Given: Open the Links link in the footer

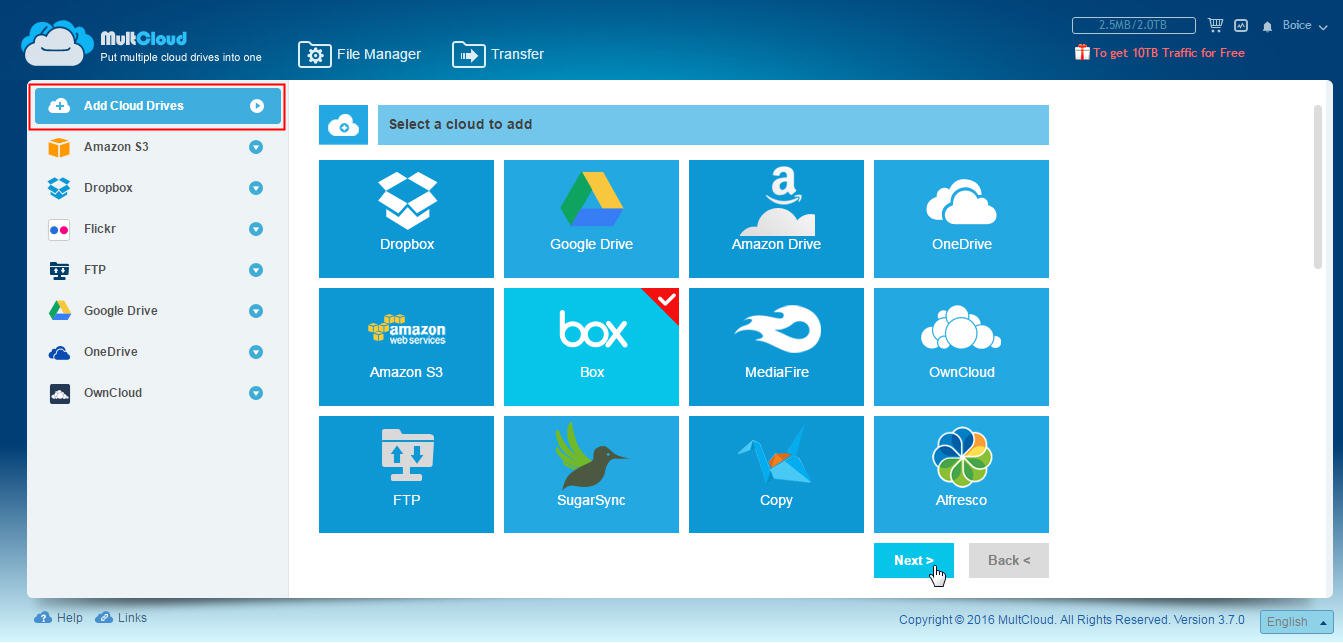Looking at the screenshot, I should pyautogui.click(x=121, y=618).
